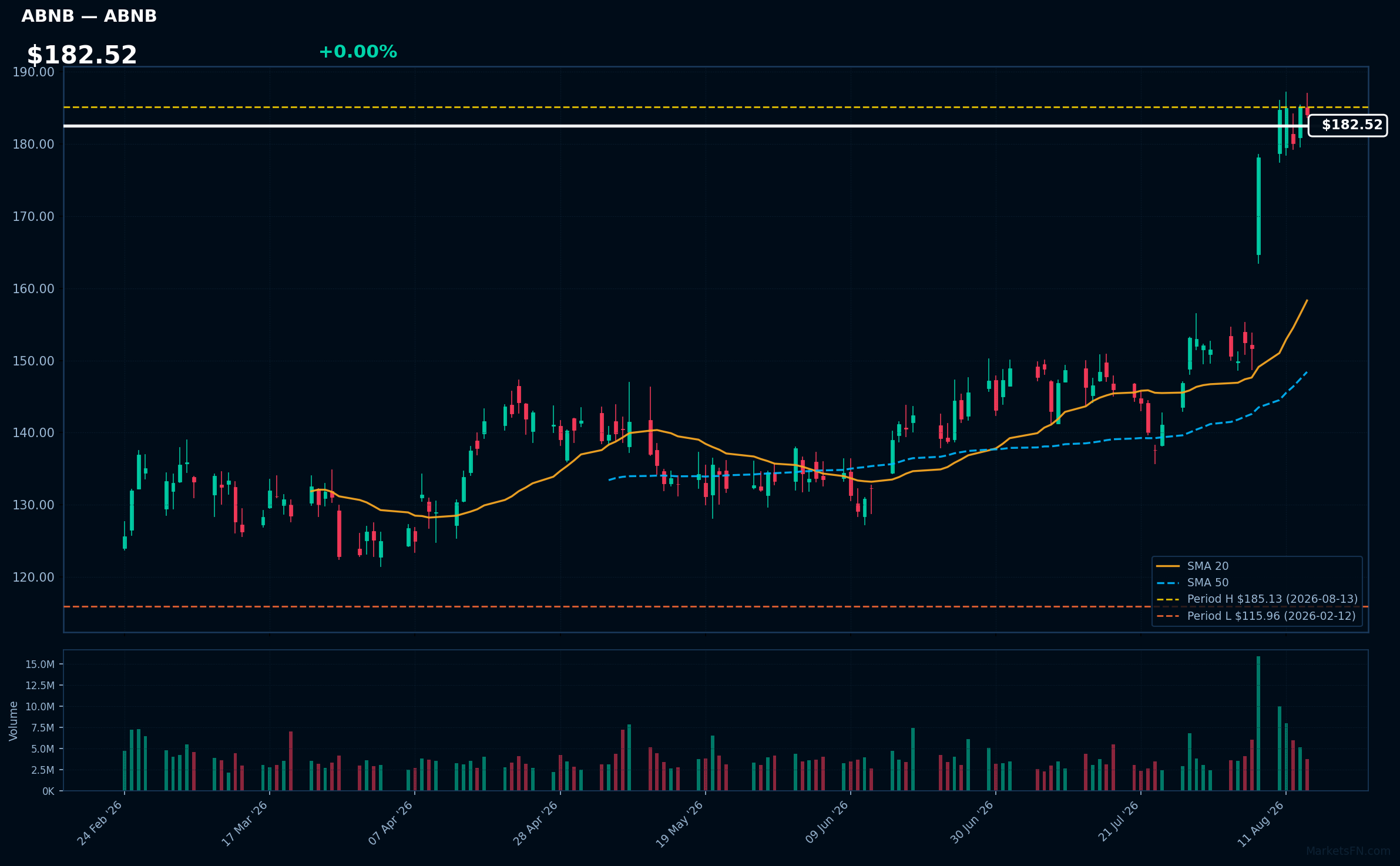
Task: Click the 130.00 price axis label
Action: click(33, 505)
